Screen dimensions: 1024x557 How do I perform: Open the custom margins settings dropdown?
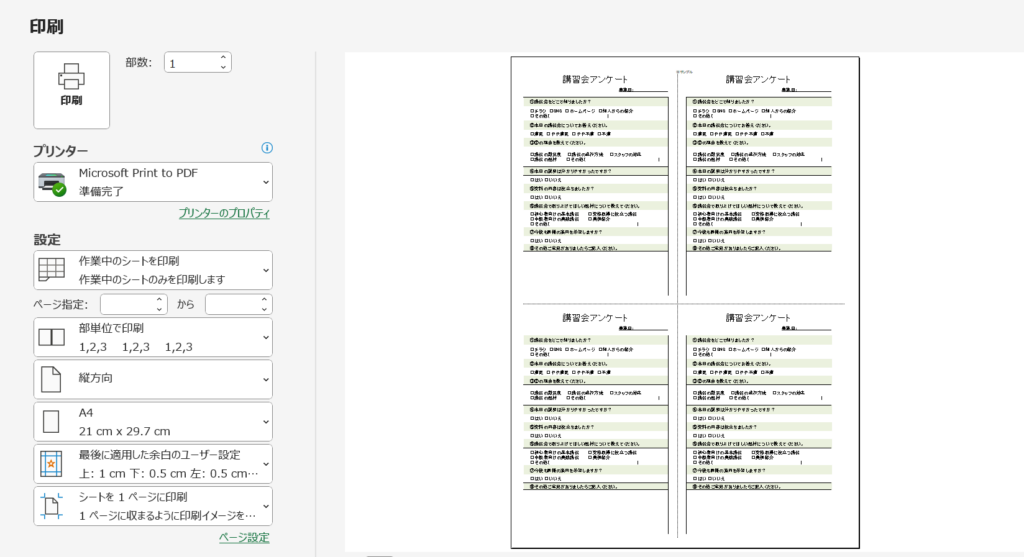[153, 464]
